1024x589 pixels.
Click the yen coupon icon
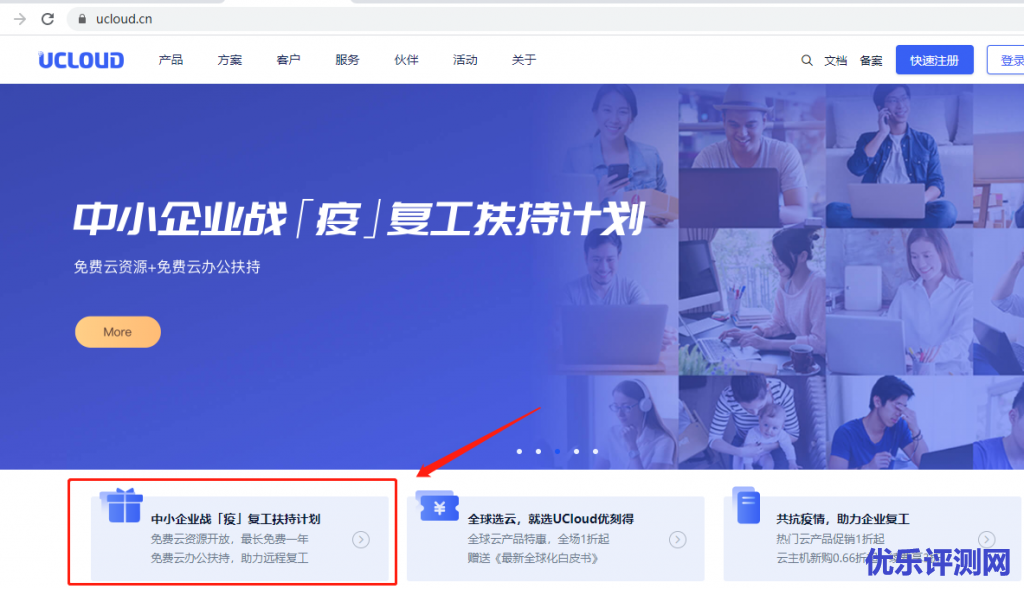pos(437,506)
